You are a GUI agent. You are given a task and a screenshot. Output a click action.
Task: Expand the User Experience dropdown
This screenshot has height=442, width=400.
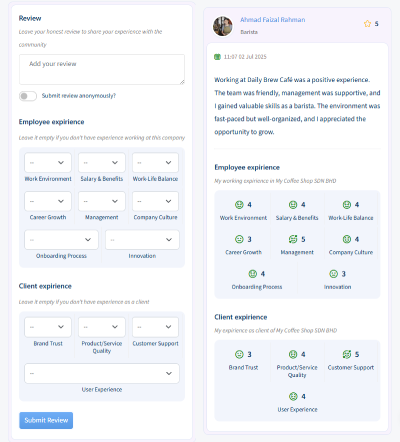[x=102, y=373]
